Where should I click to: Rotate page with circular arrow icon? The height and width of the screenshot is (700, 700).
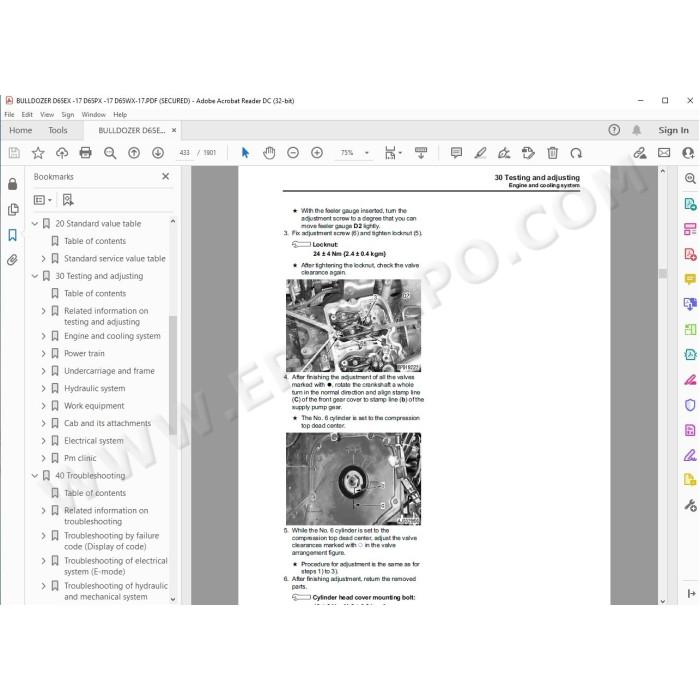576,153
